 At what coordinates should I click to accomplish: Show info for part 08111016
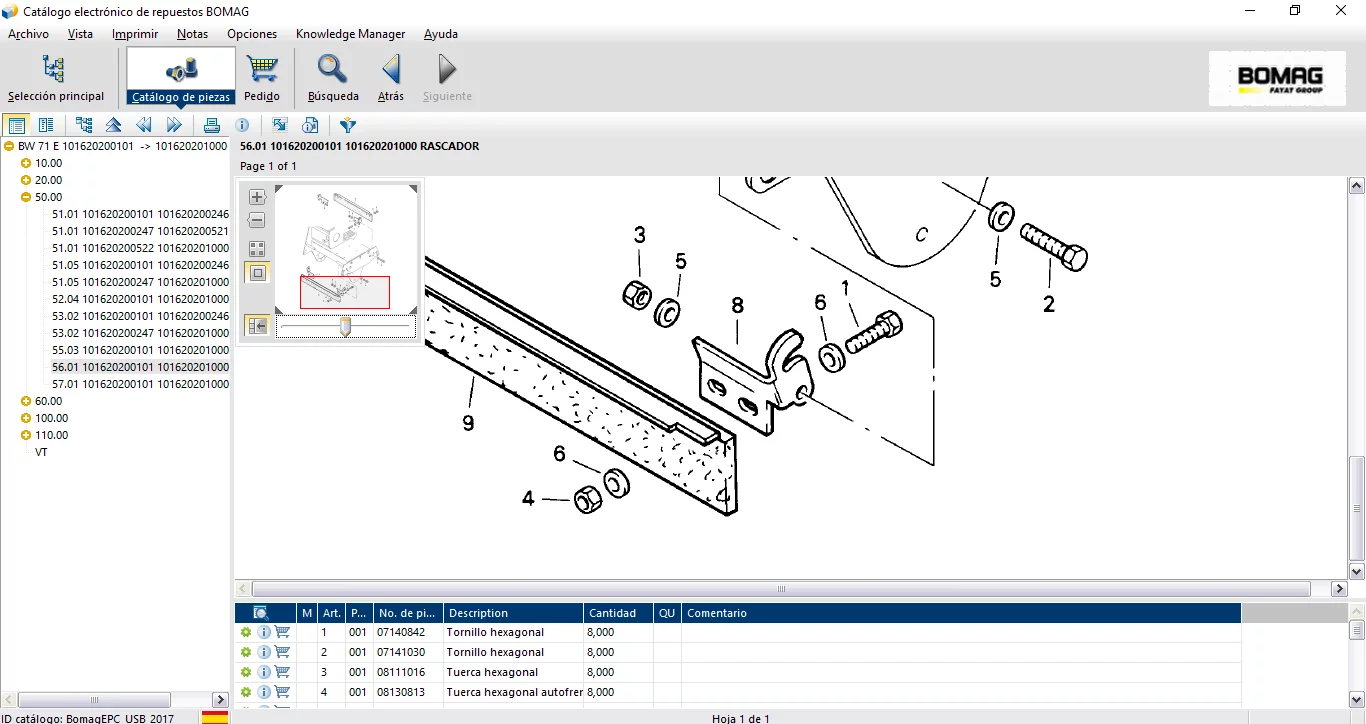click(264, 672)
